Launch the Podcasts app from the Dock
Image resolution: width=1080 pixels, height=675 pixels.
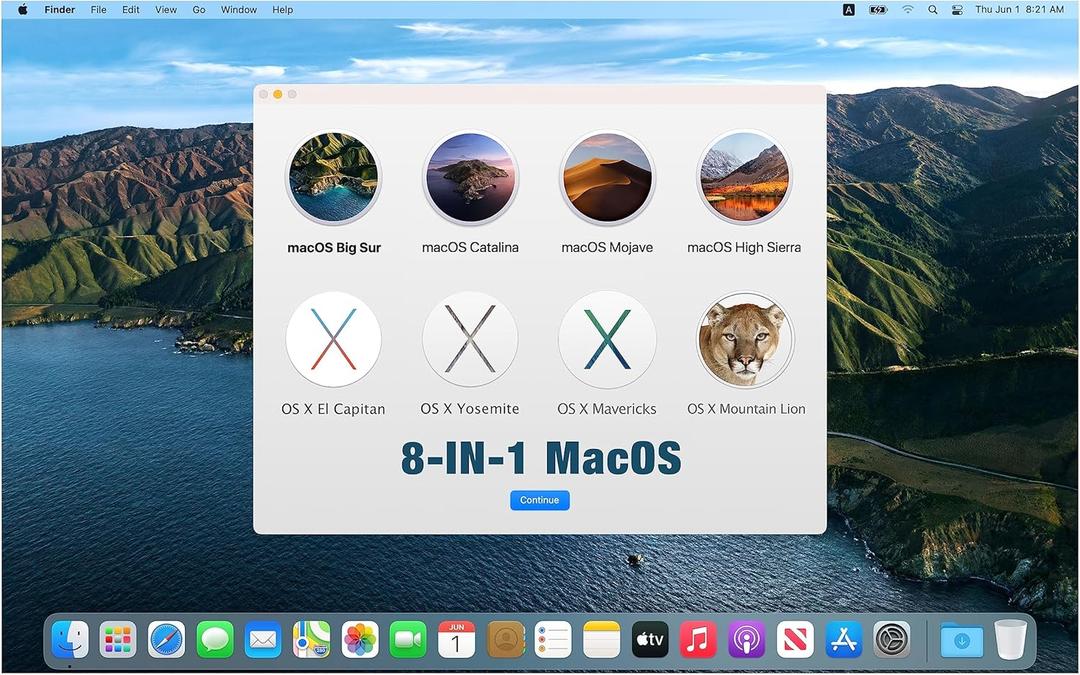click(746, 639)
